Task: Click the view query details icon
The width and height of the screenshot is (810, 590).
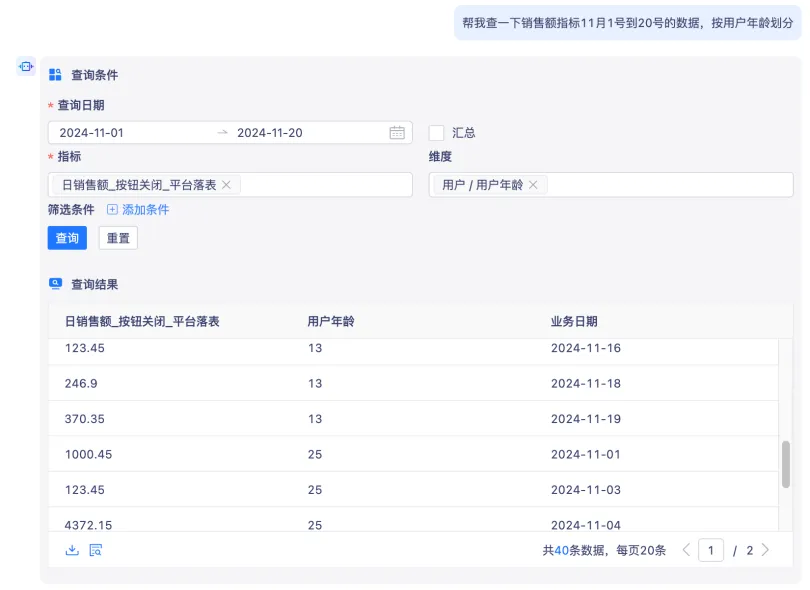Action: pos(96,550)
